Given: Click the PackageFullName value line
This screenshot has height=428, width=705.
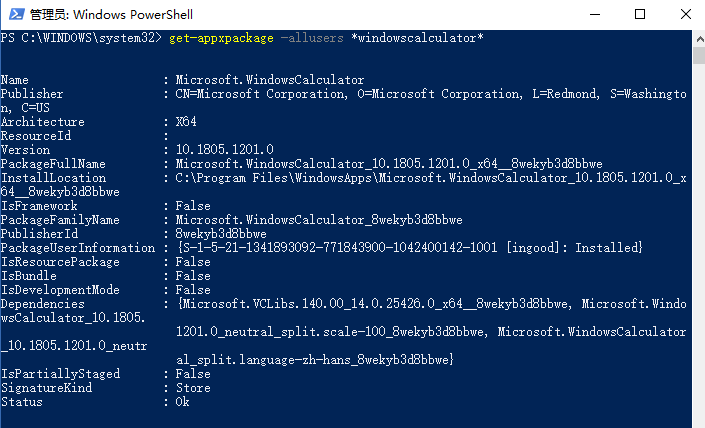Looking at the screenshot, I should pos(388,163).
